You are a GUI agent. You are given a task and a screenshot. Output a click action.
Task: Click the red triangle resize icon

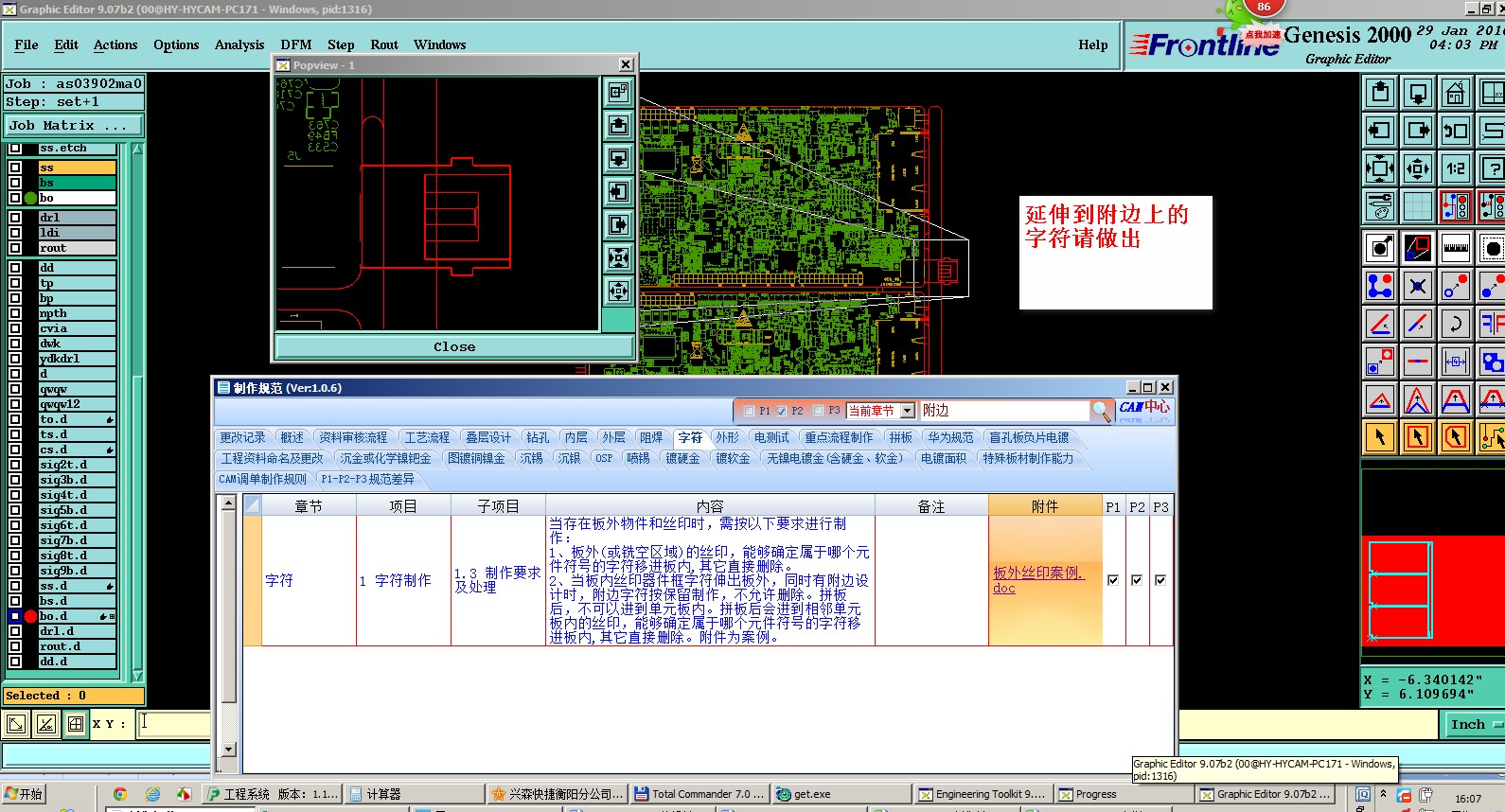coord(1380,399)
